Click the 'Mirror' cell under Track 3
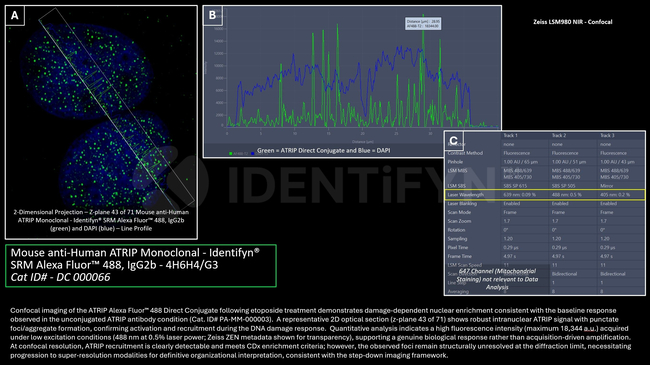650x365 pixels. [x=606, y=186]
